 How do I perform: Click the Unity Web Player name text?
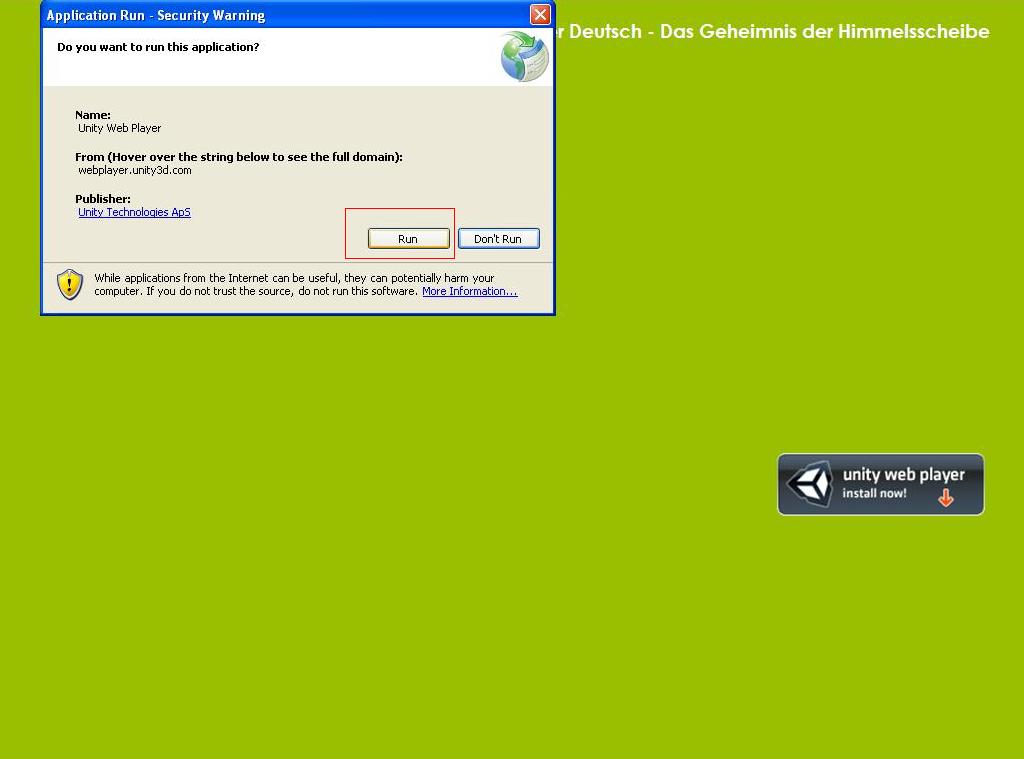[120, 129]
